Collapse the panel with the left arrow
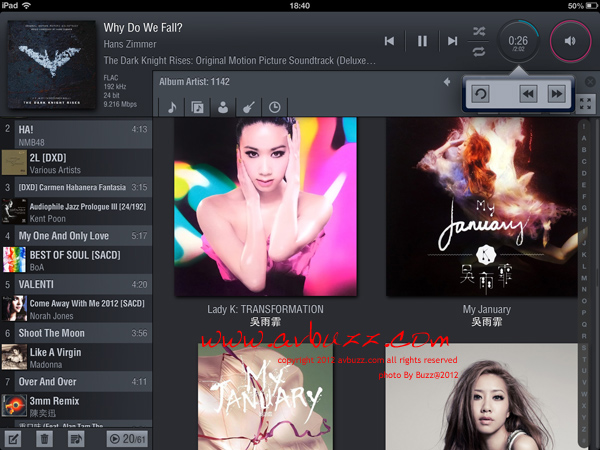Screen dimensions: 600x450 click(x=447, y=82)
